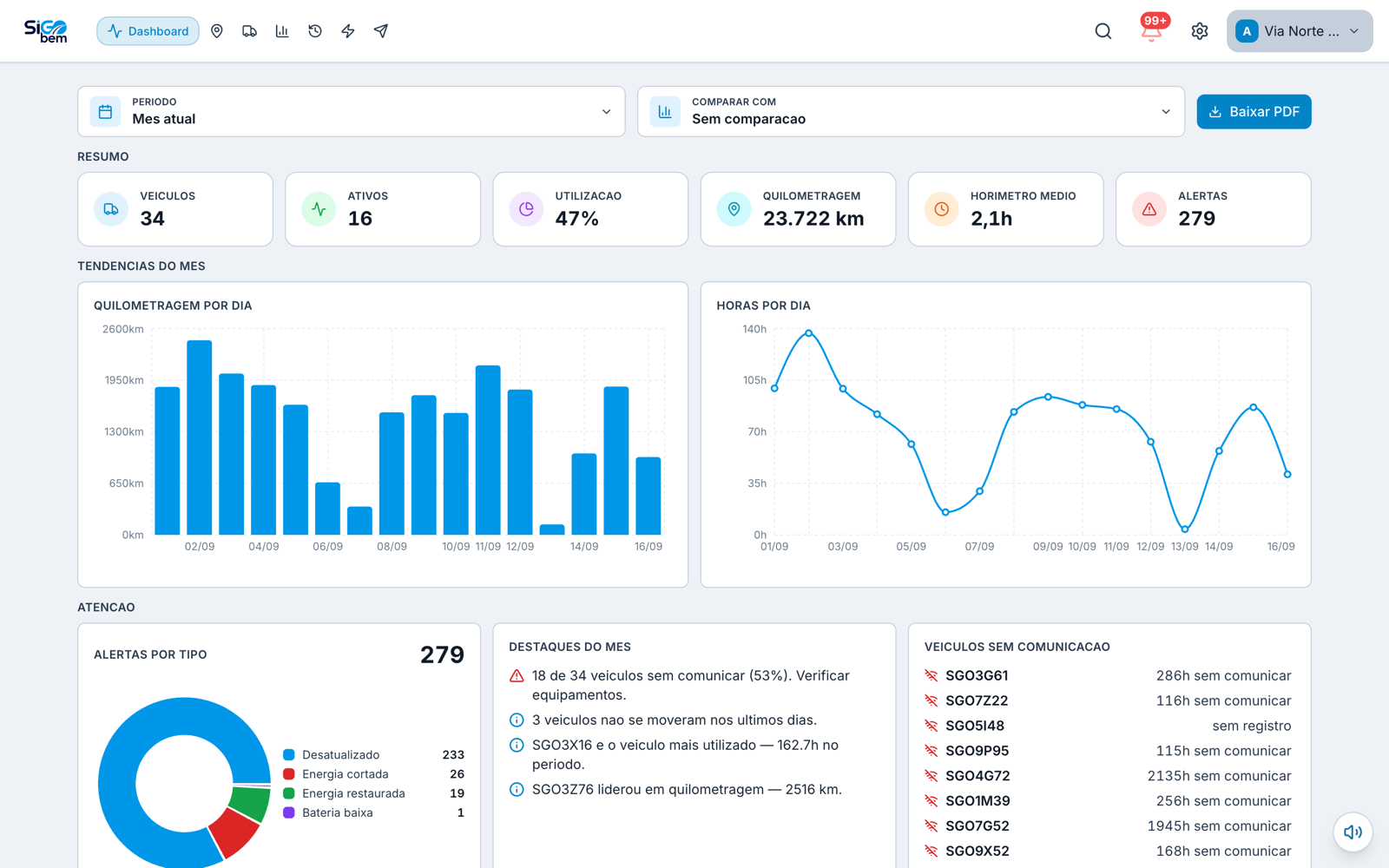This screenshot has height=868, width=1389.
Task: Click the search magnifier icon
Action: [x=1103, y=31]
